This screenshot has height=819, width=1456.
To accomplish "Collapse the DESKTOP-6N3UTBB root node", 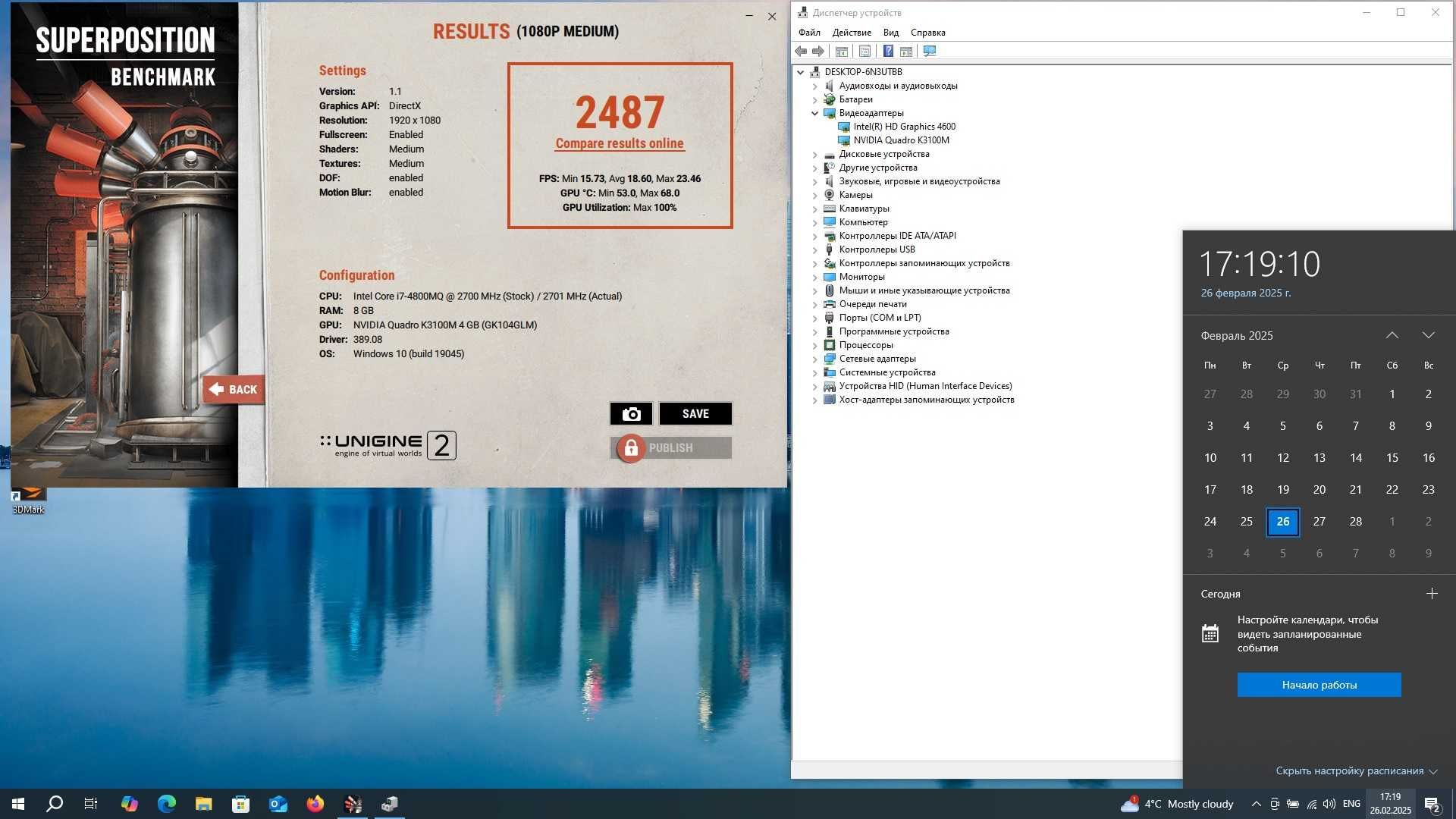I will [x=801, y=72].
